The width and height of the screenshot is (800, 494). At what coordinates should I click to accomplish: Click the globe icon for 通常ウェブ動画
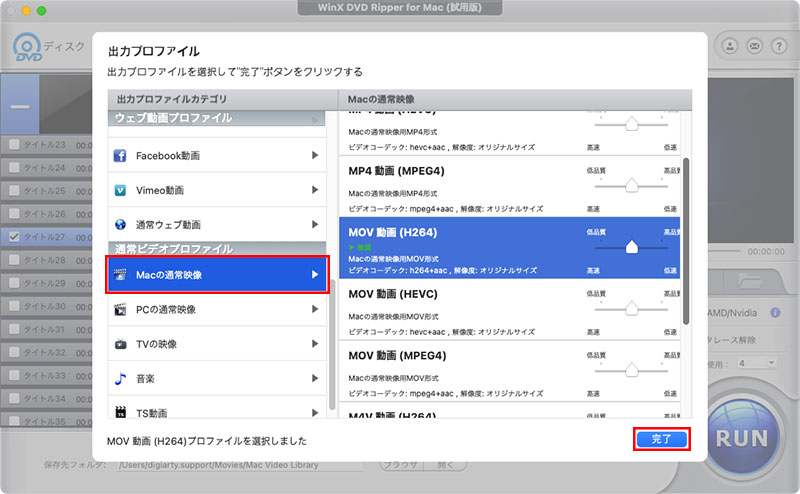point(120,225)
